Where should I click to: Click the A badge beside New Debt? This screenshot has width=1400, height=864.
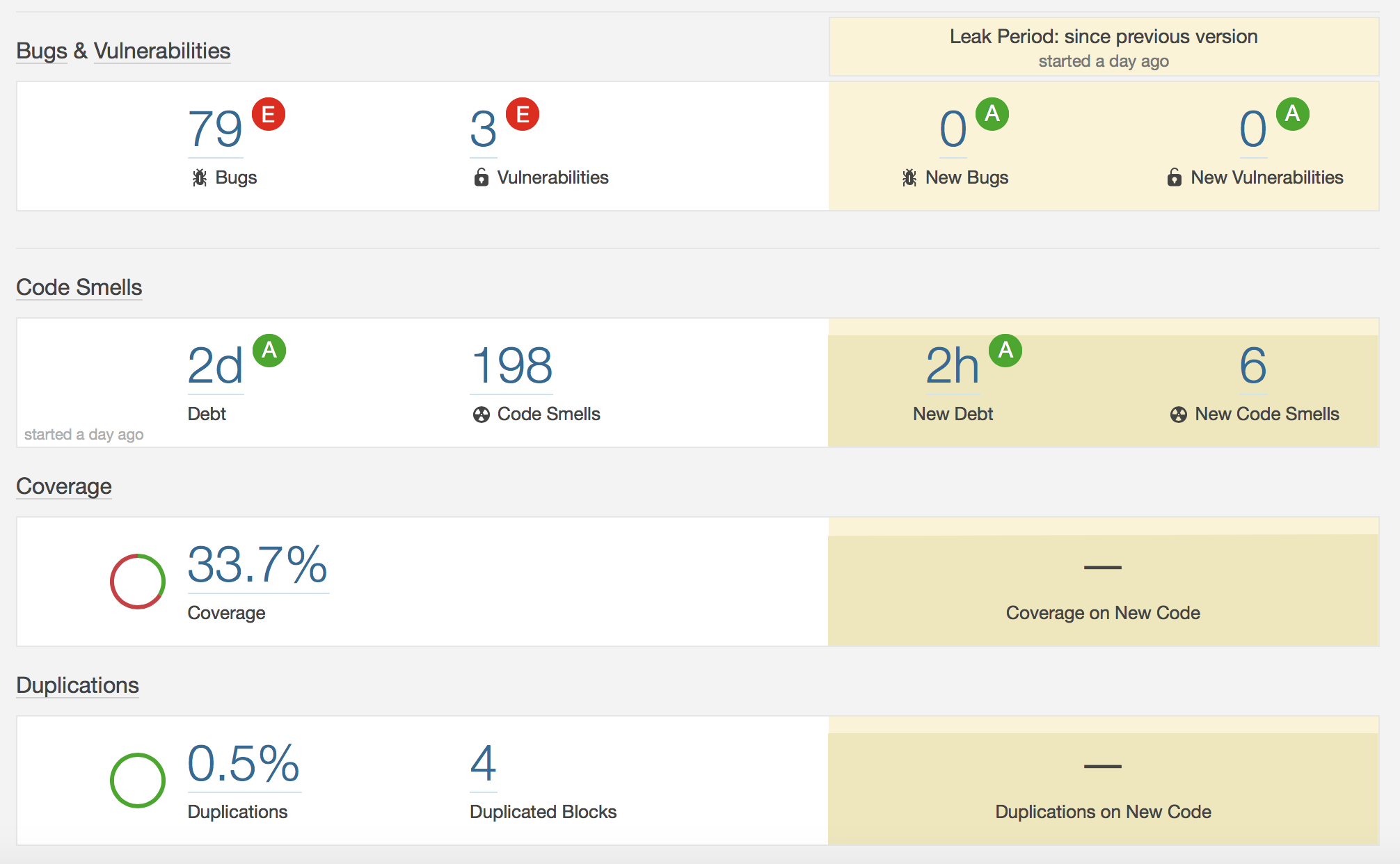(x=1005, y=352)
